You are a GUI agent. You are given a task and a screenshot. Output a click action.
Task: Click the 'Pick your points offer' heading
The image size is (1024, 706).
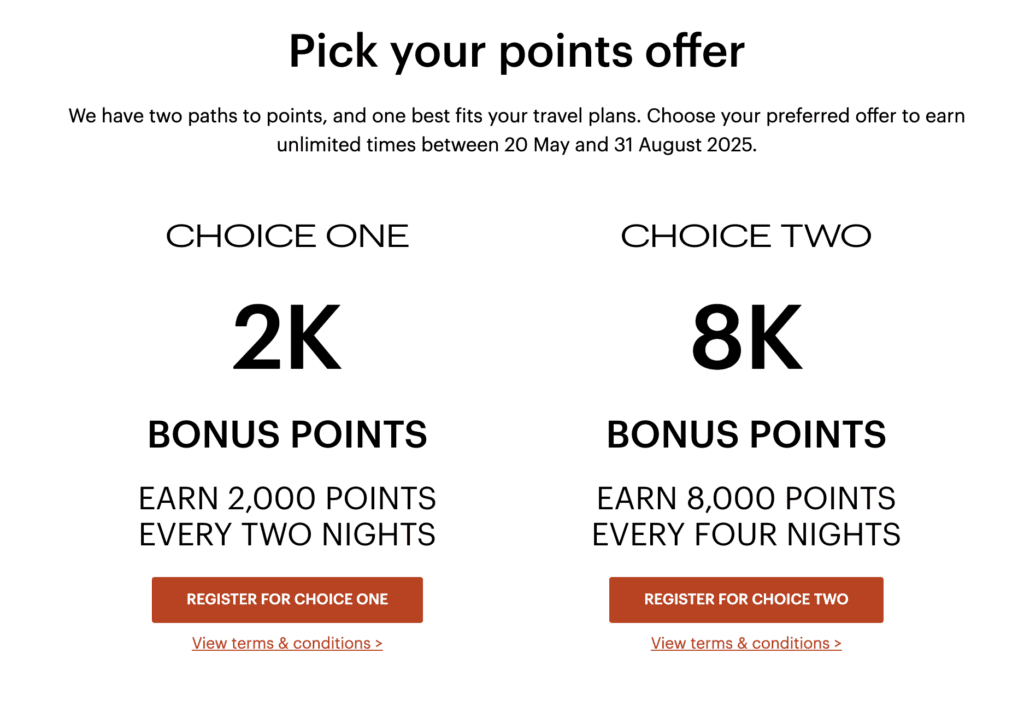coord(517,52)
